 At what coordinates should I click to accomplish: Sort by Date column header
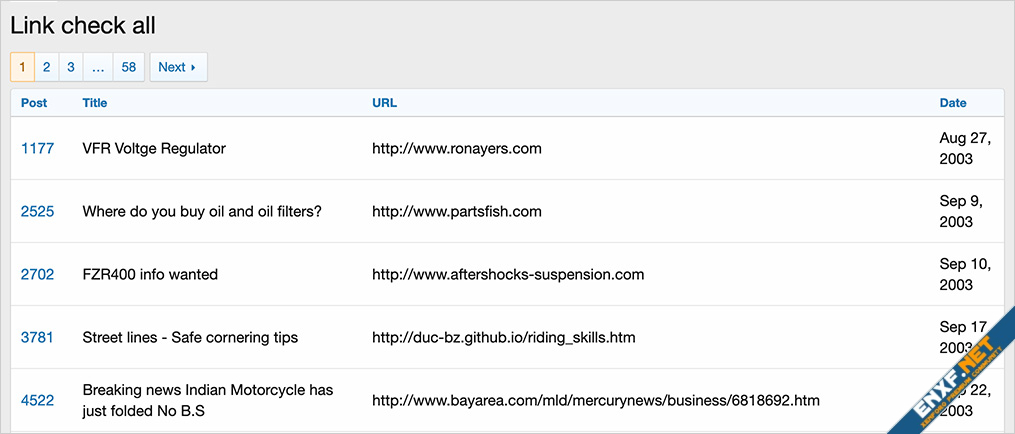tap(953, 103)
